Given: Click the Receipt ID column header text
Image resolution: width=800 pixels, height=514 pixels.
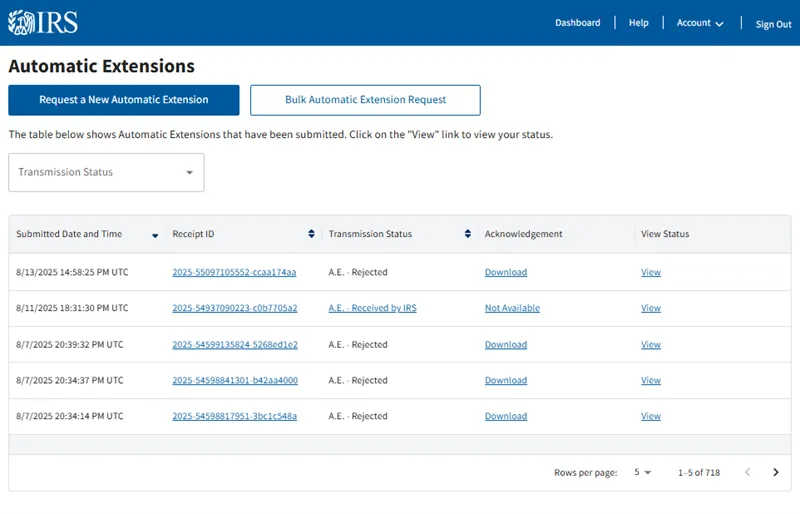Looking at the screenshot, I should coord(193,234).
